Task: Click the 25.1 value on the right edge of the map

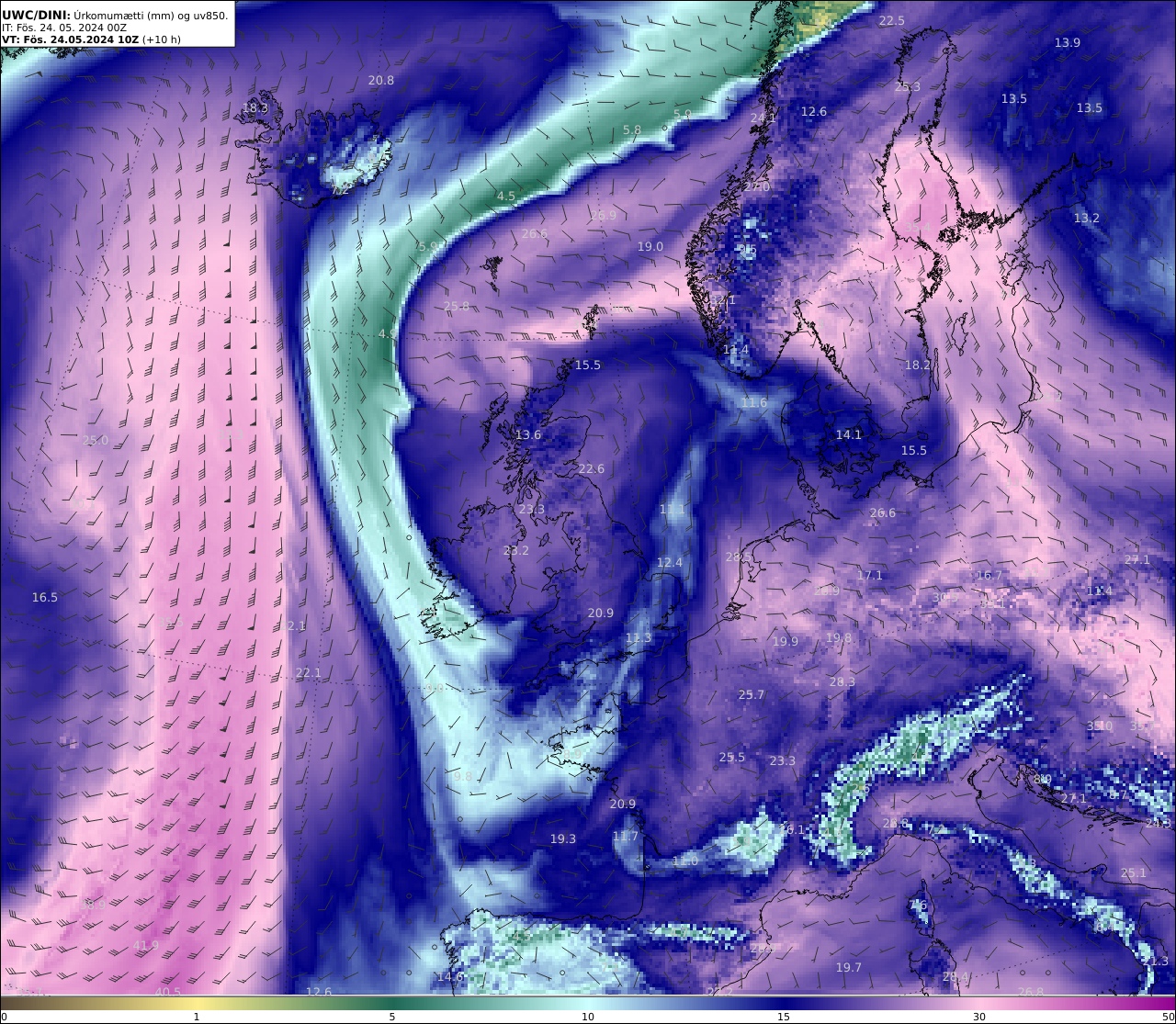Action: (x=1134, y=873)
